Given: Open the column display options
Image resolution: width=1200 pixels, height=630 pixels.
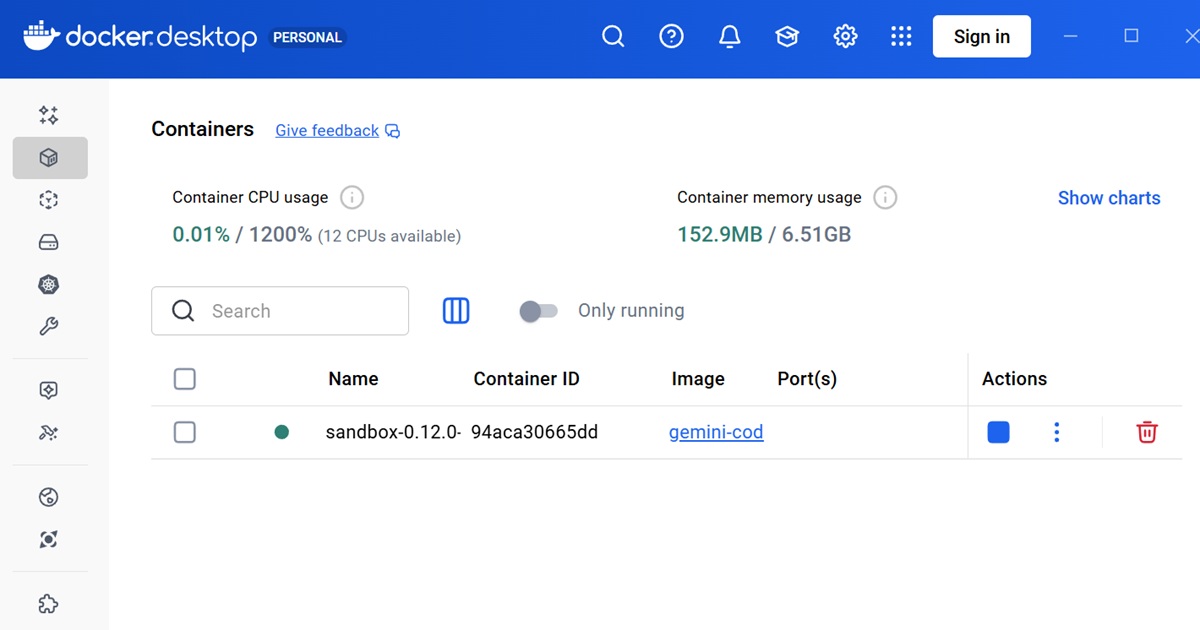Looking at the screenshot, I should point(456,311).
